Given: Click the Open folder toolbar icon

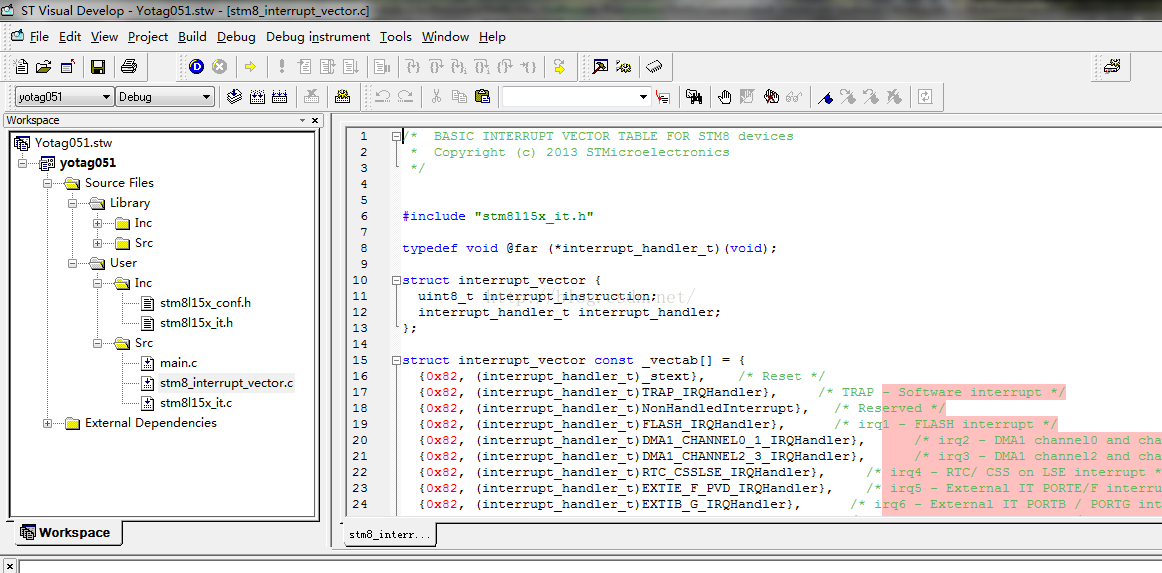Looking at the screenshot, I should click(43, 67).
